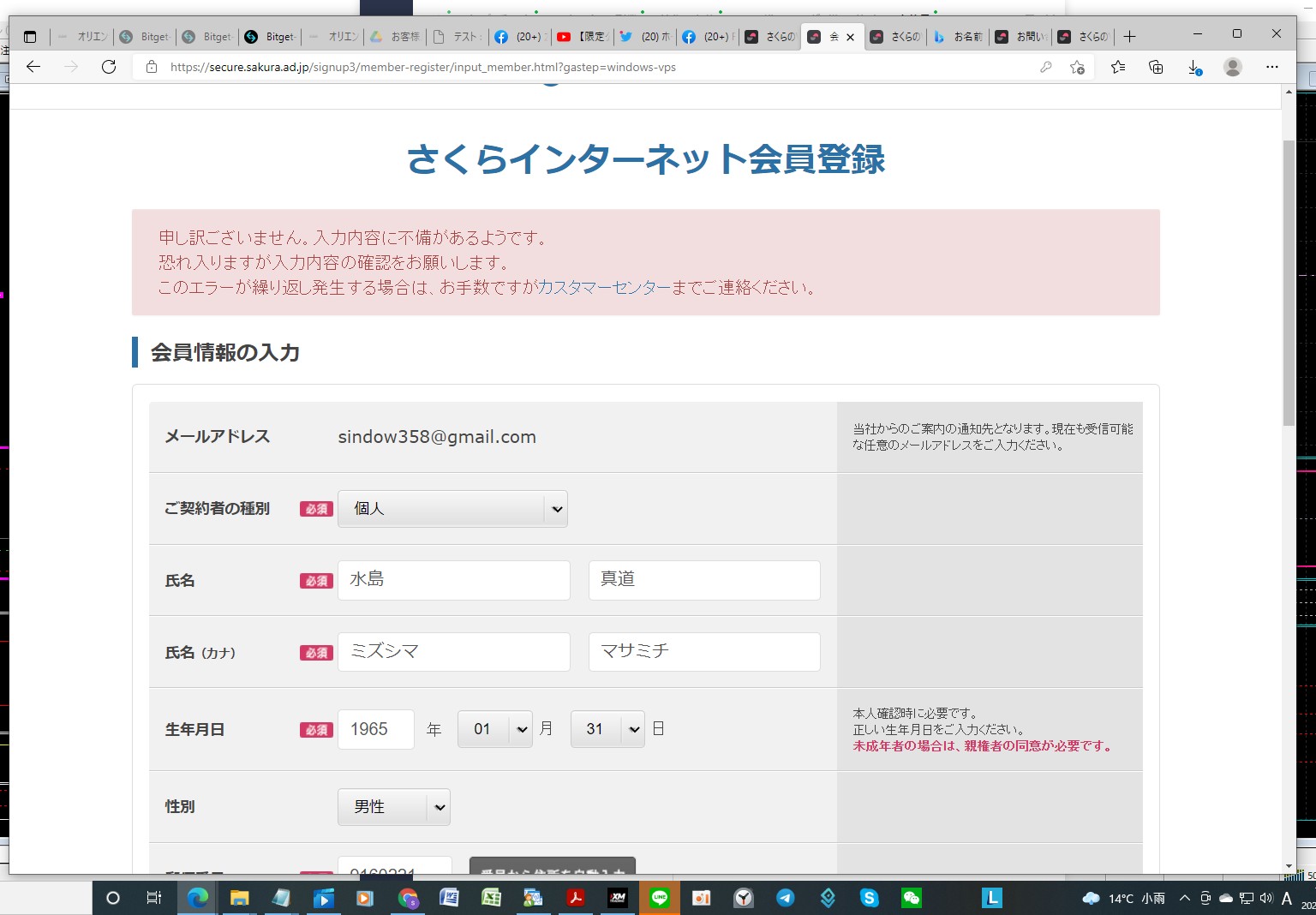Launch Google Chrome from the taskbar

408,898
